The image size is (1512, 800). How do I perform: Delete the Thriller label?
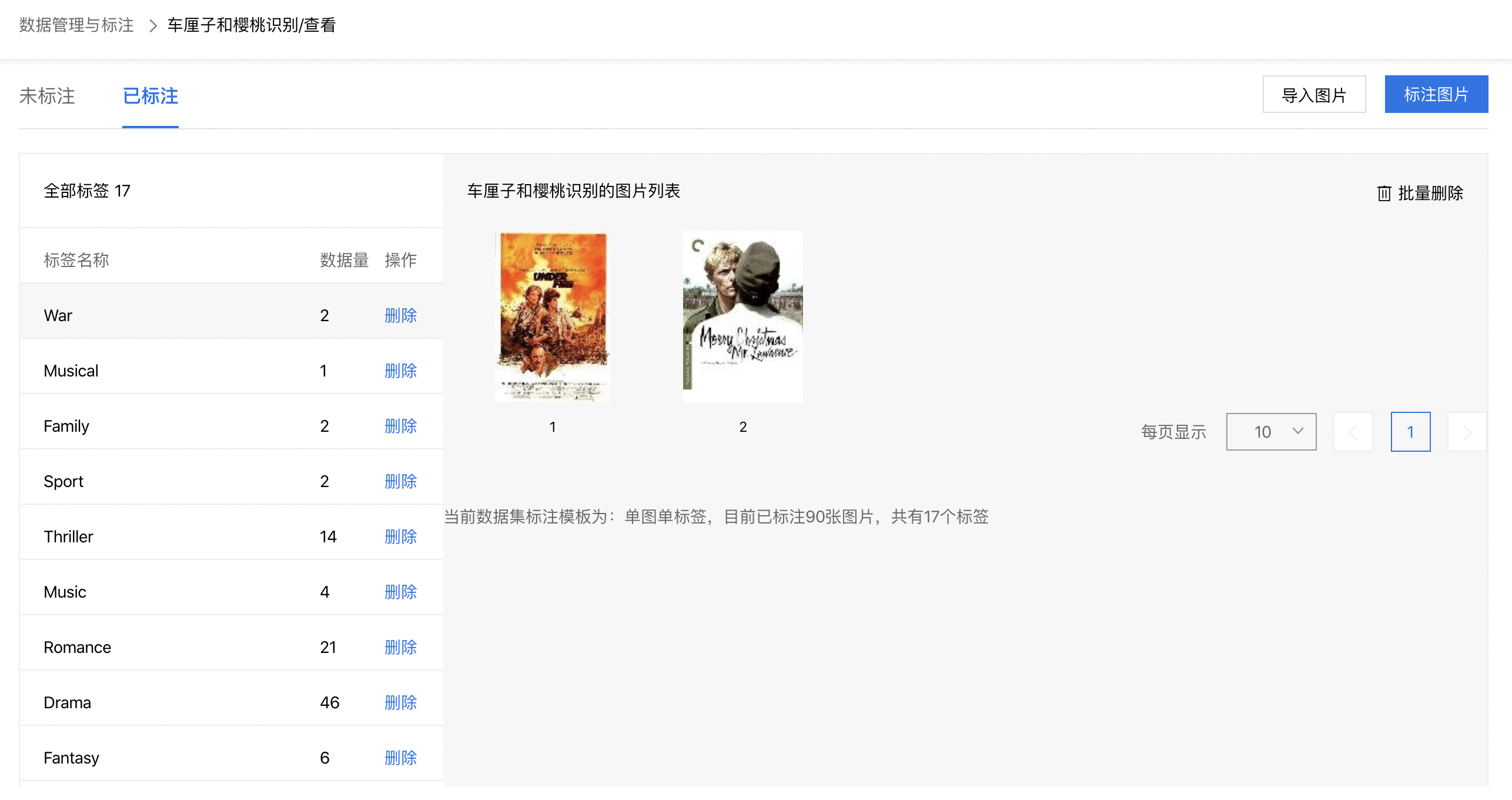click(x=400, y=536)
